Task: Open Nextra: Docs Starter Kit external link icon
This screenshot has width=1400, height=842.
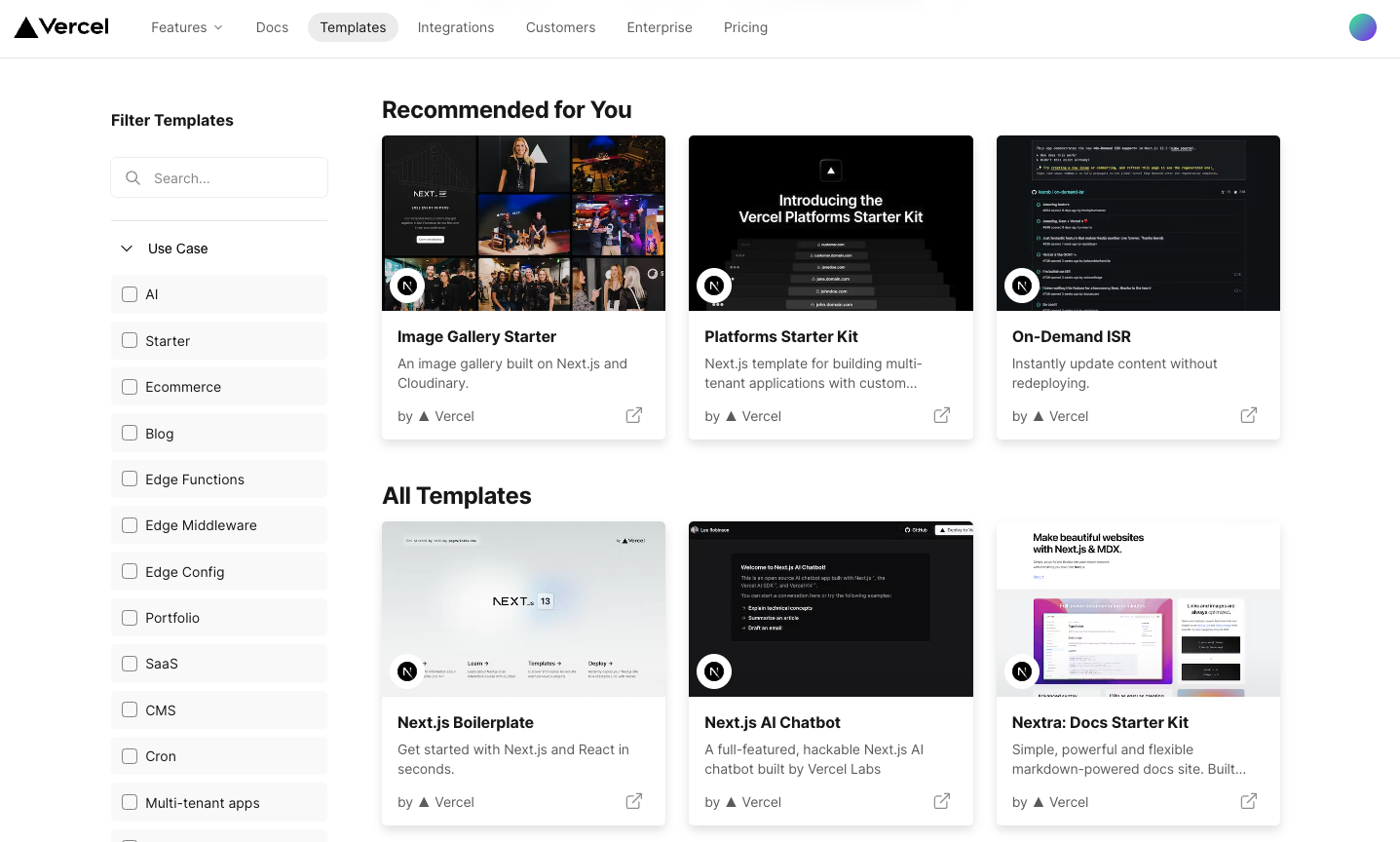Action: tap(1249, 801)
